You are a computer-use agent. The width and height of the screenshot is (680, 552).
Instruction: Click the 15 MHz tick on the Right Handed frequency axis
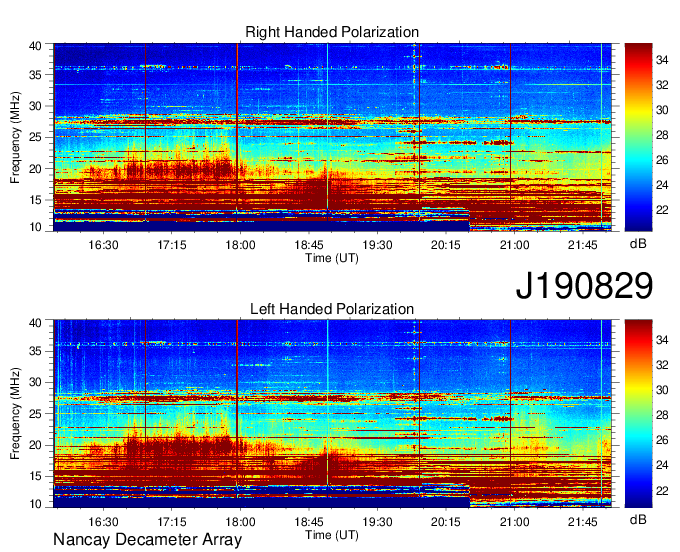pos(36,200)
